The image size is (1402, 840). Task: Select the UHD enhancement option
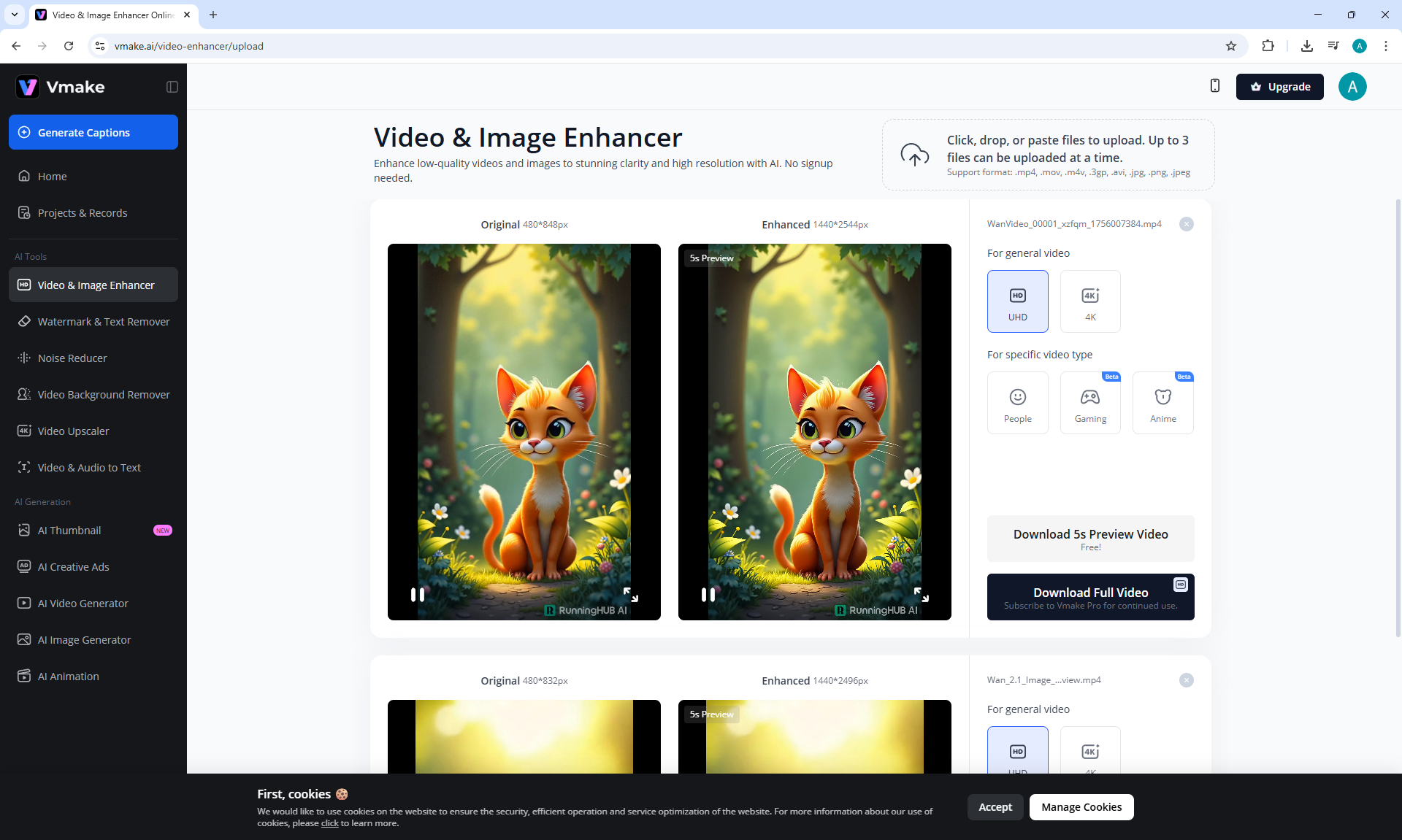1017,301
